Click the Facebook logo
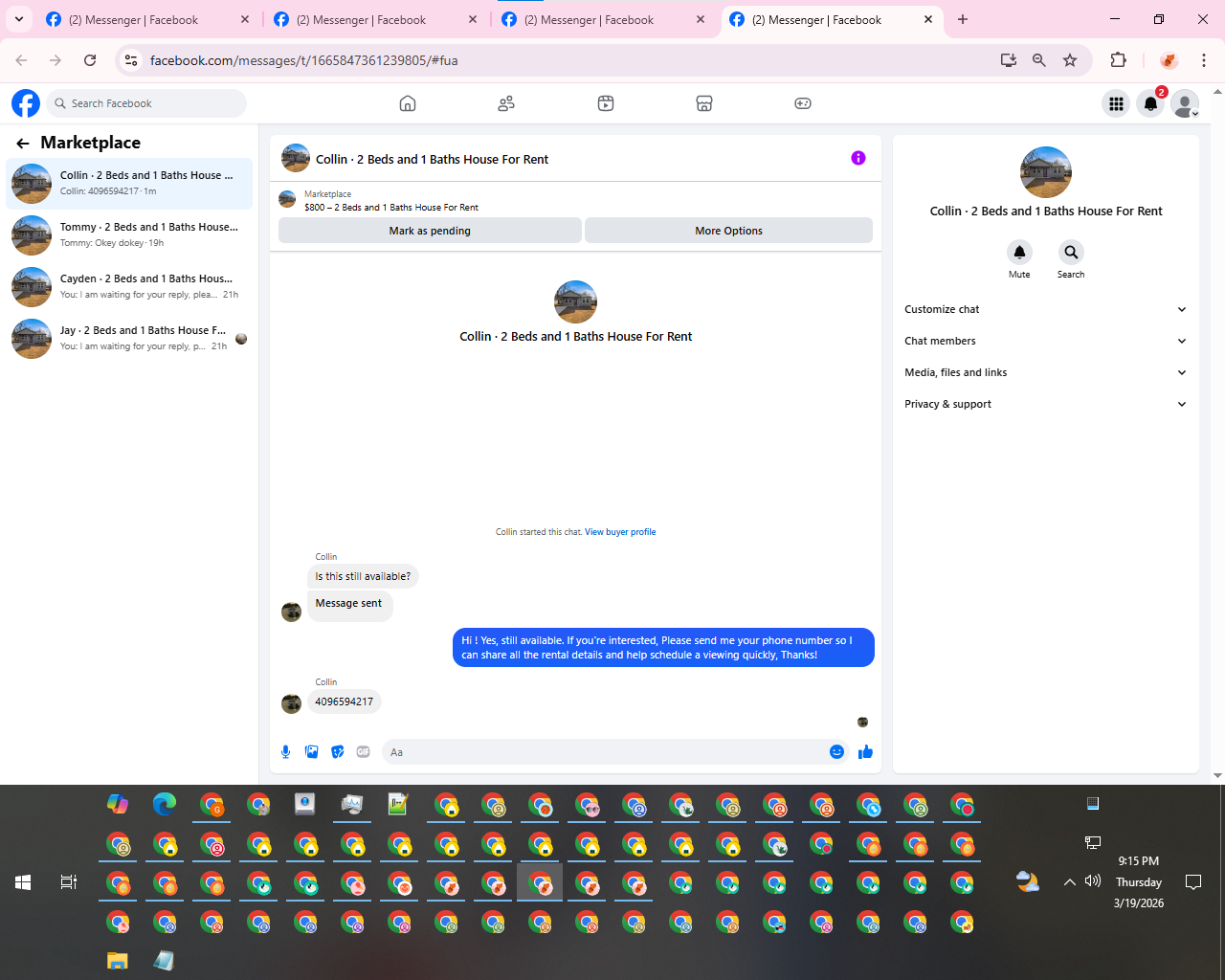1225x980 pixels. 26,103
